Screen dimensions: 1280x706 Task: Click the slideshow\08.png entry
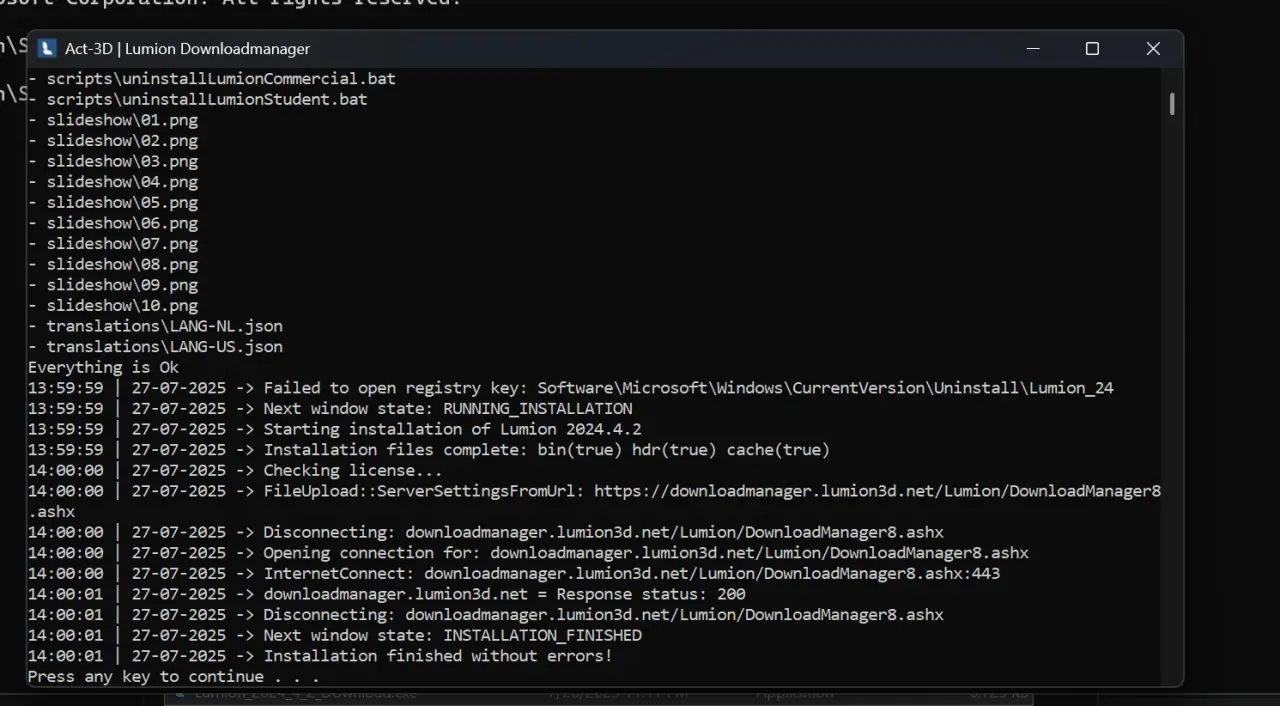(x=113, y=264)
